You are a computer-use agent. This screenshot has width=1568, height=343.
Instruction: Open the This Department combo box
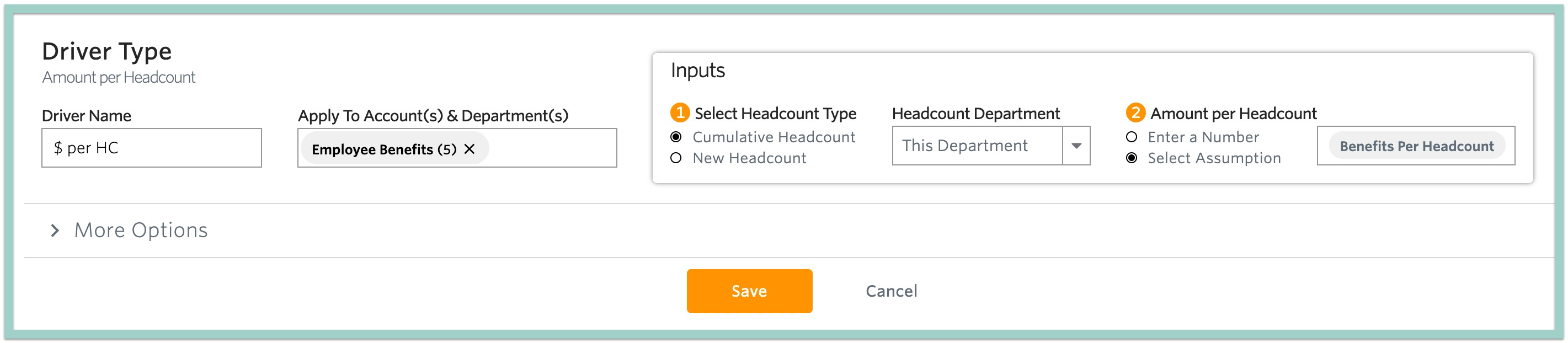991,146
